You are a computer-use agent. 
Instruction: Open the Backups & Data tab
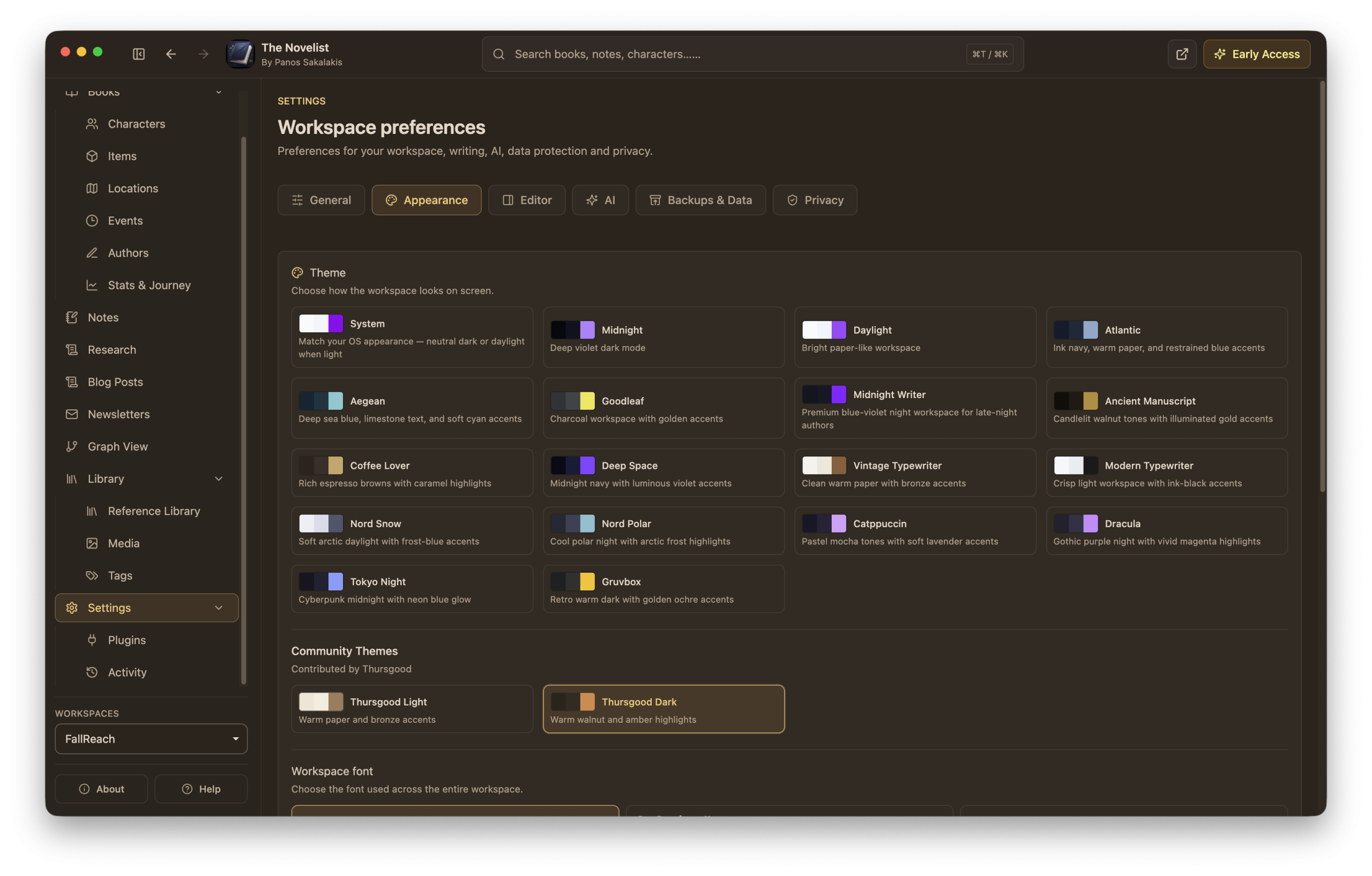(x=701, y=200)
